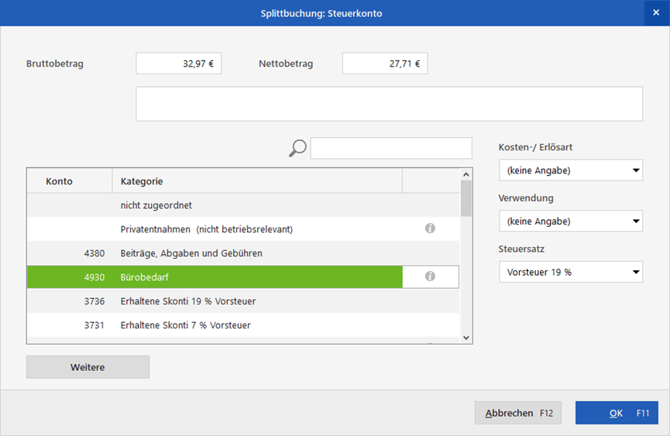Screen dimensions: 670x436
Task: Expand the Verwendung dropdown
Action: [x=570, y=221]
